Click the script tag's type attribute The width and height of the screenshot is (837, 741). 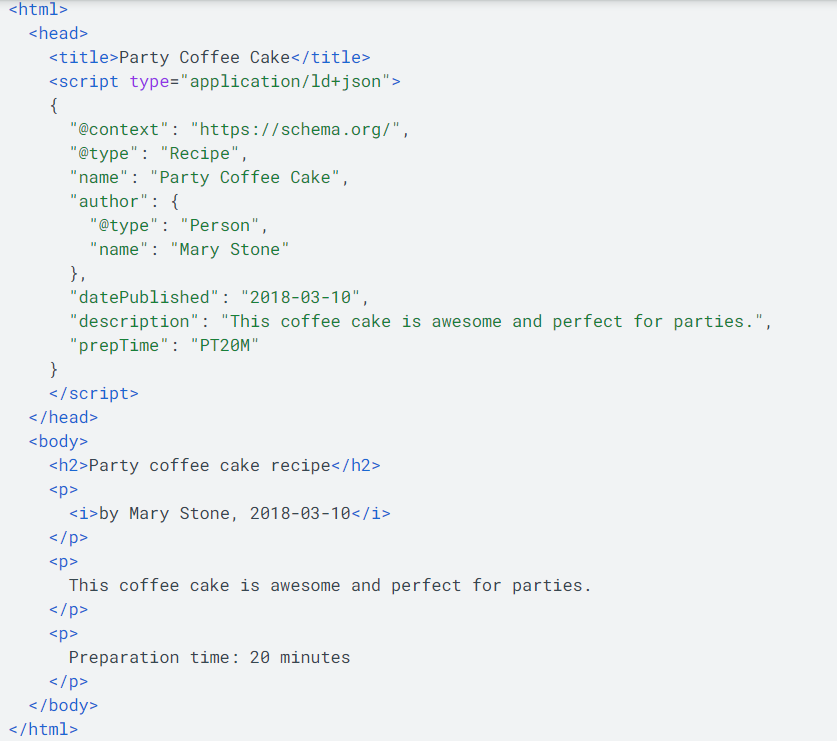point(150,81)
